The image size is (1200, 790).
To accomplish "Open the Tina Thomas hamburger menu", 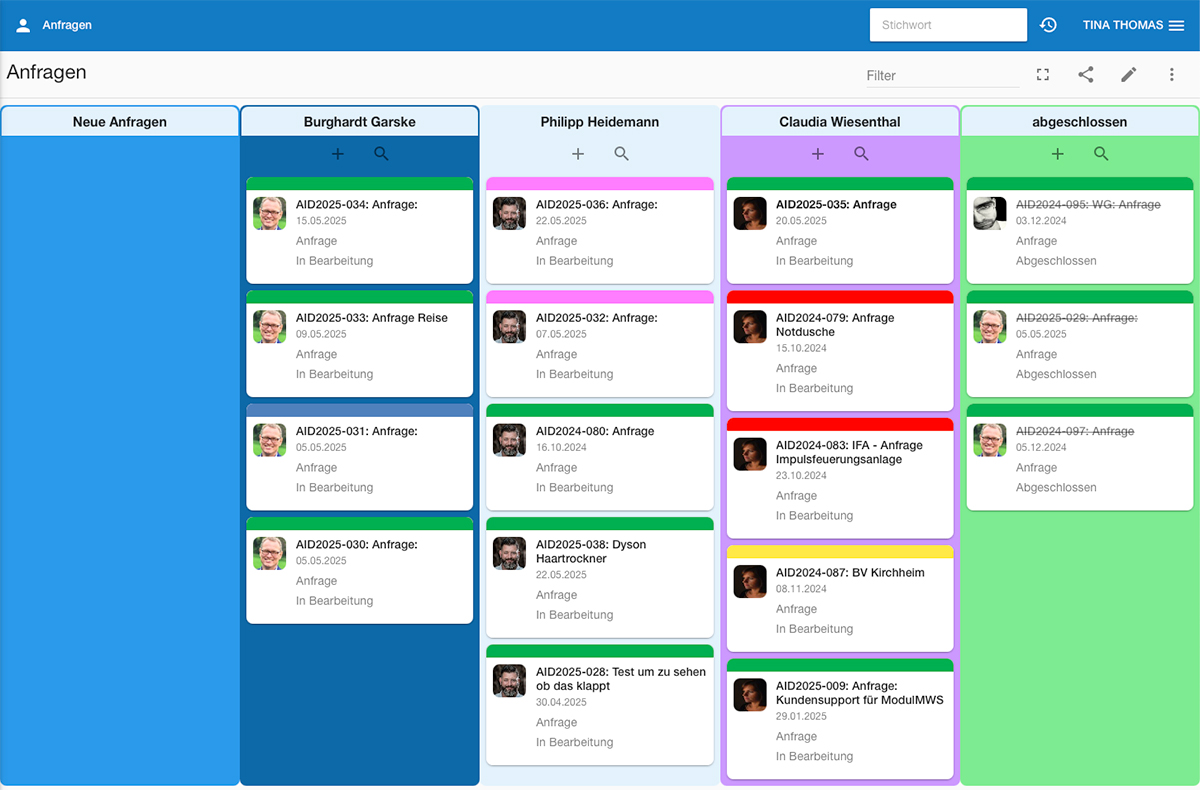I will 1176,25.
